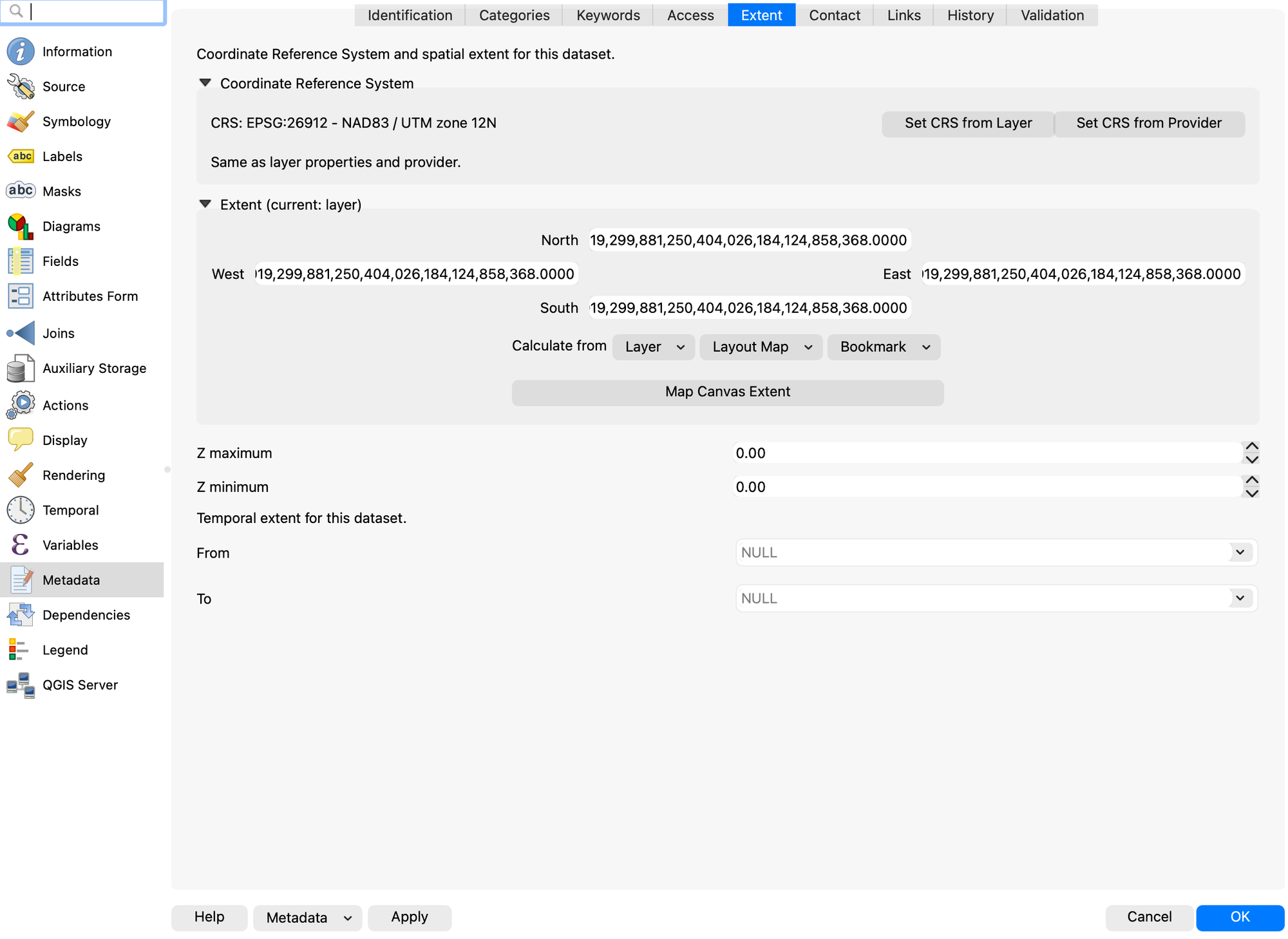Screen dimensions: 1288x939
Task: Open the Calculate from Layer dropdown
Action: (654, 346)
